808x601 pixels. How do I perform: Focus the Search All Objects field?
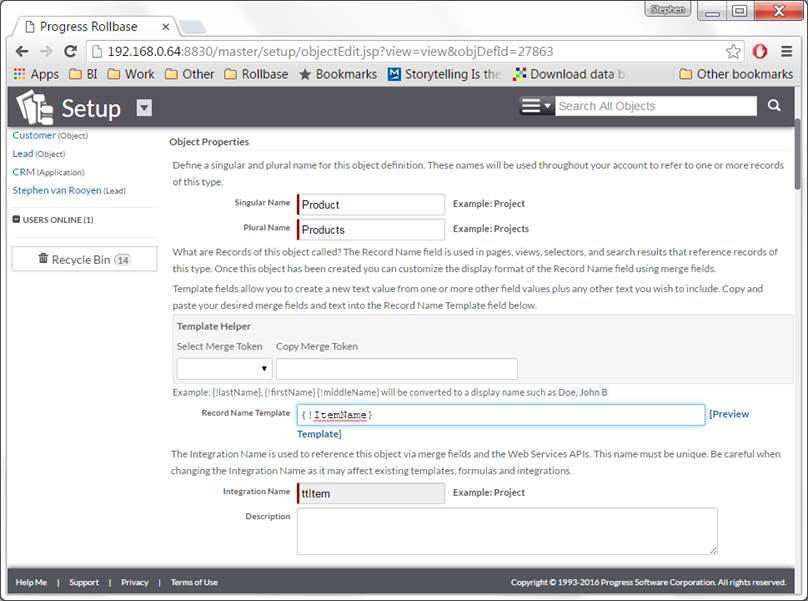click(656, 106)
